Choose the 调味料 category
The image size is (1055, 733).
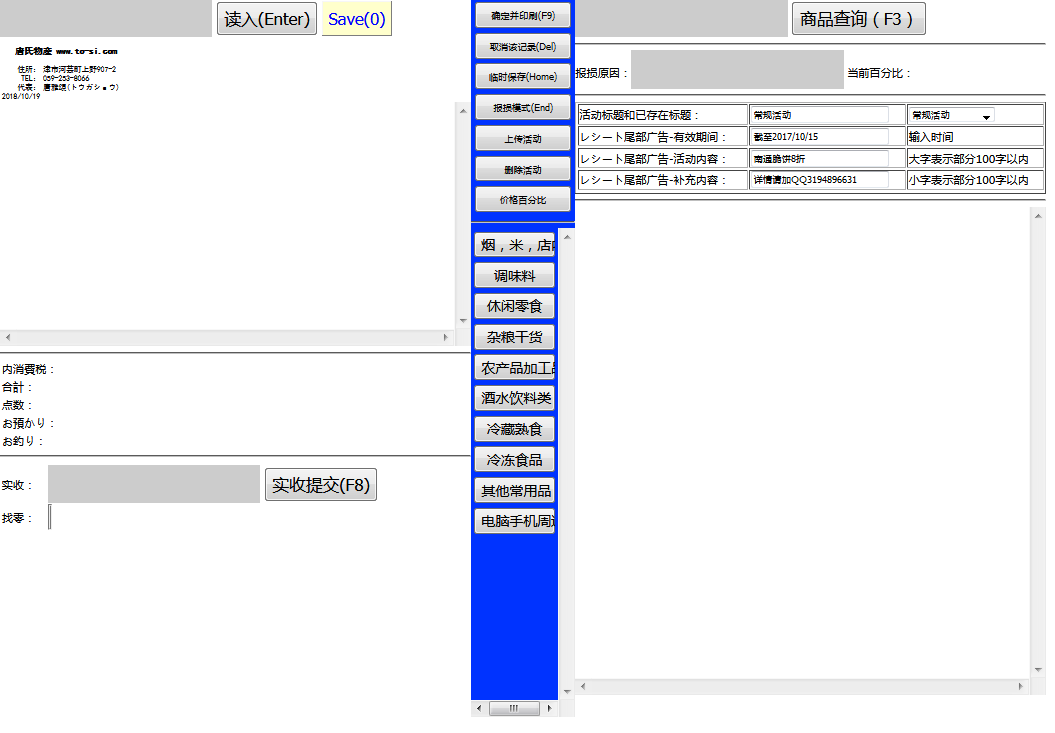tap(514, 276)
